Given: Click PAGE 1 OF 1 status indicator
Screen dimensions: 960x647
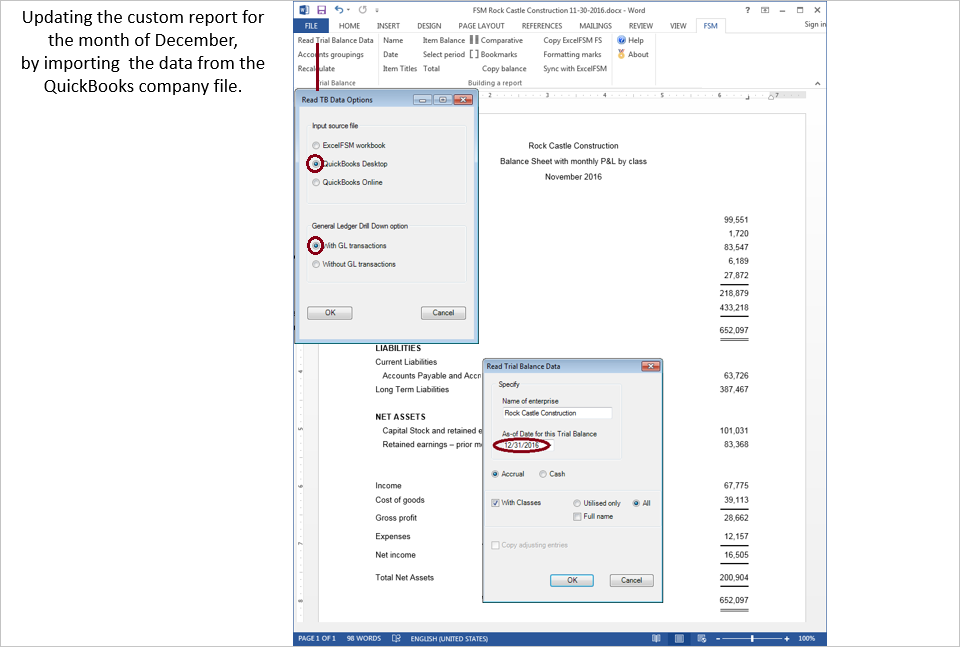Looking at the screenshot, I should point(317,638).
